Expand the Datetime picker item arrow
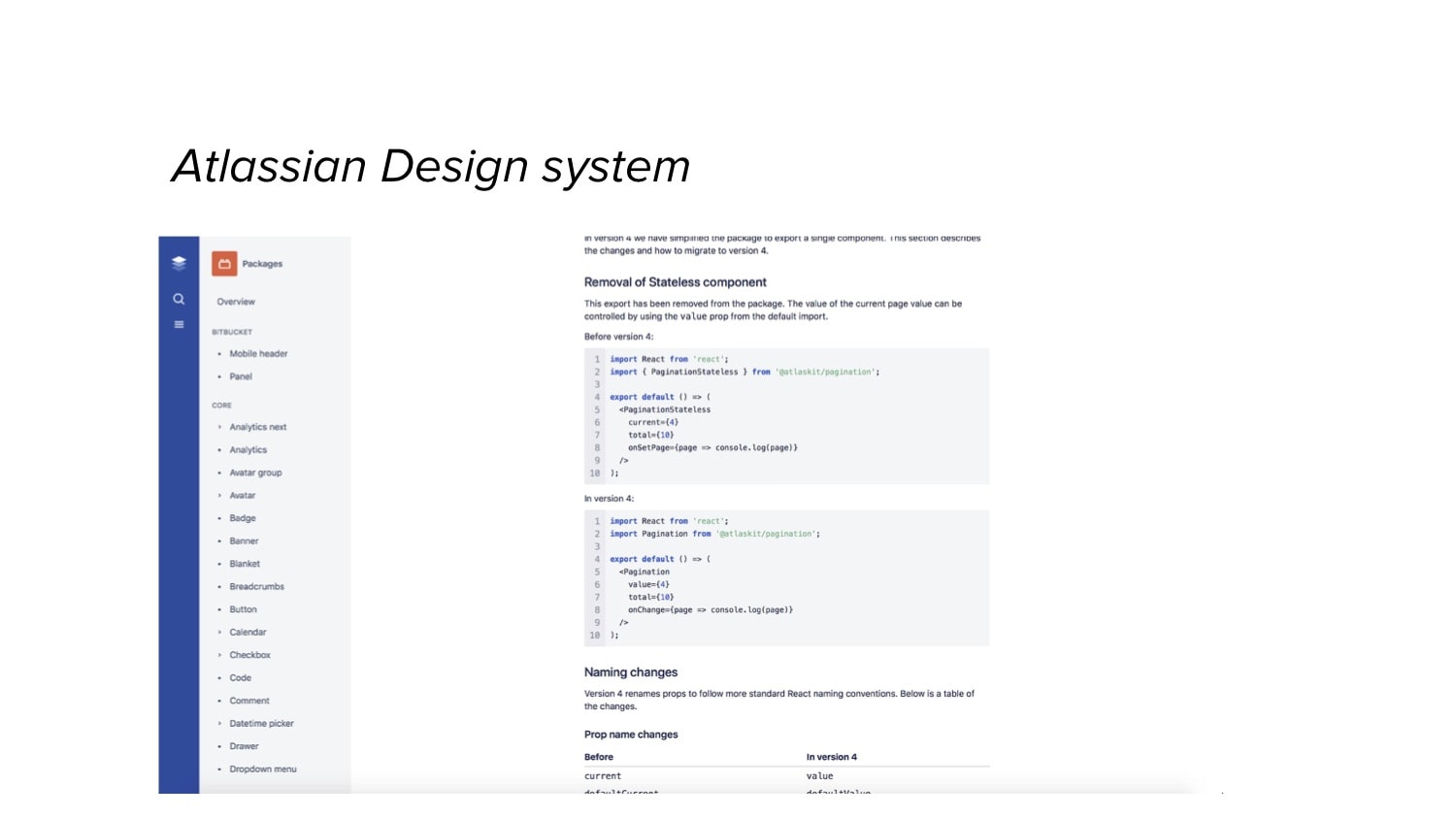This screenshot has width=1456, height=818. click(x=219, y=724)
